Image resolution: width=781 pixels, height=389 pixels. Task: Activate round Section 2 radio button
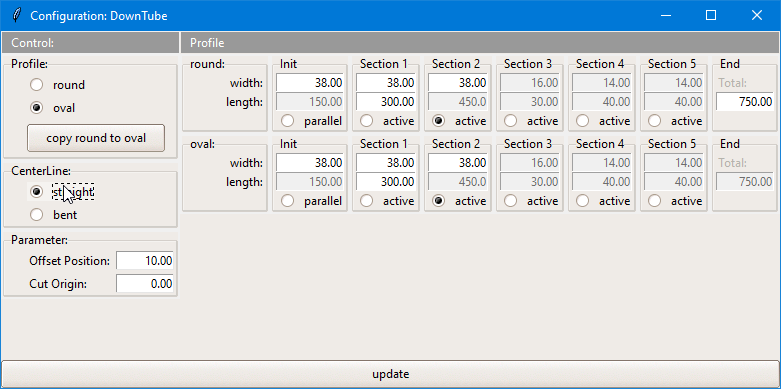[x=438, y=121]
